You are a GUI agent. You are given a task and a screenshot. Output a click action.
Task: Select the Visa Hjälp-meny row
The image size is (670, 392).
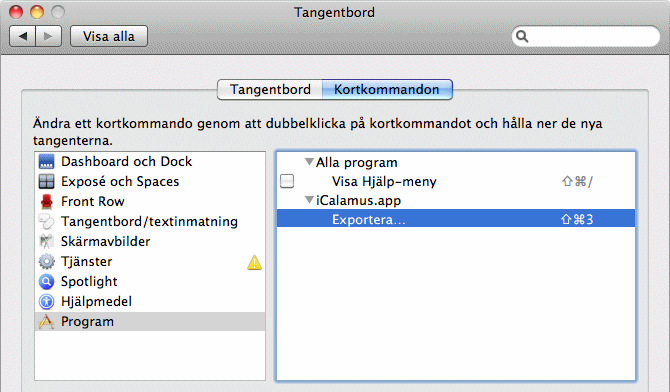tap(456, 181)
